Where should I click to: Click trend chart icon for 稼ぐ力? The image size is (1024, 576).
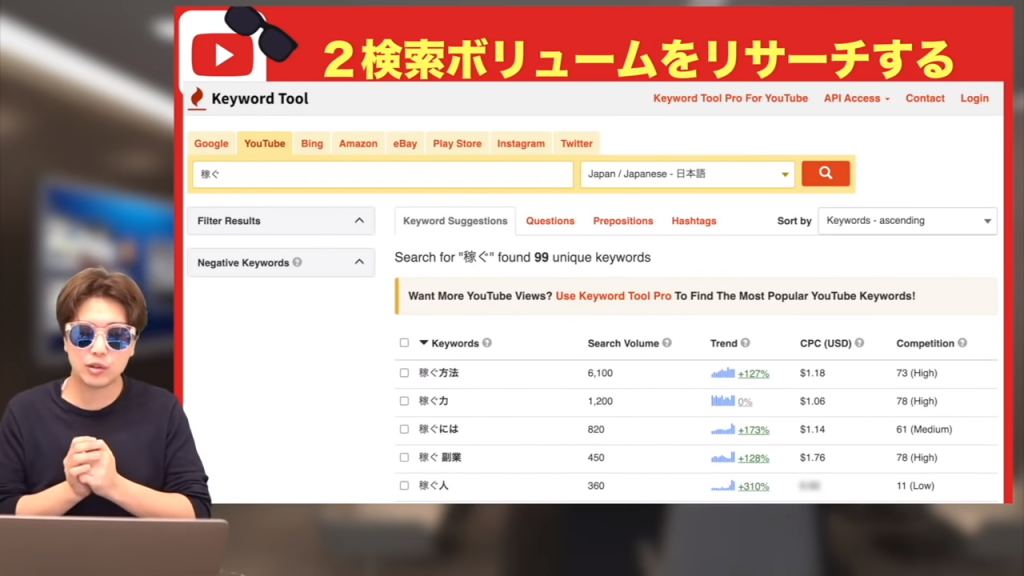(x=723, y=401)
